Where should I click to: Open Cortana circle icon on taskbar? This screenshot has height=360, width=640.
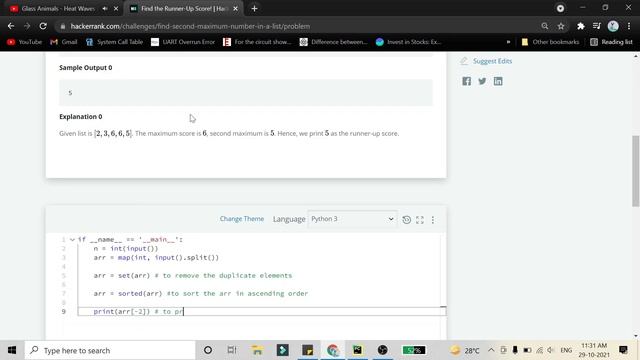tap(208, 350)
